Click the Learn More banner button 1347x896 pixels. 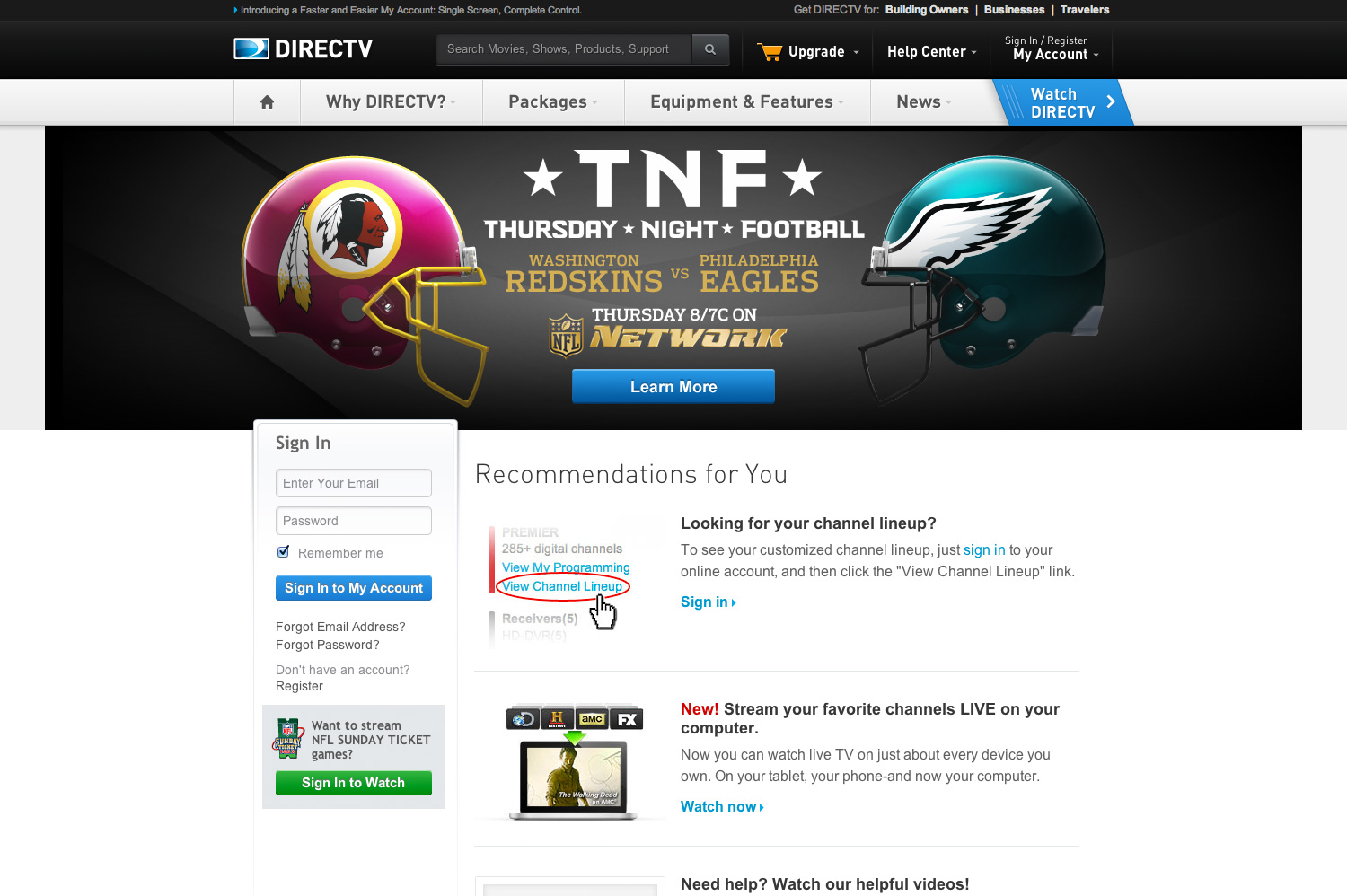673,386
